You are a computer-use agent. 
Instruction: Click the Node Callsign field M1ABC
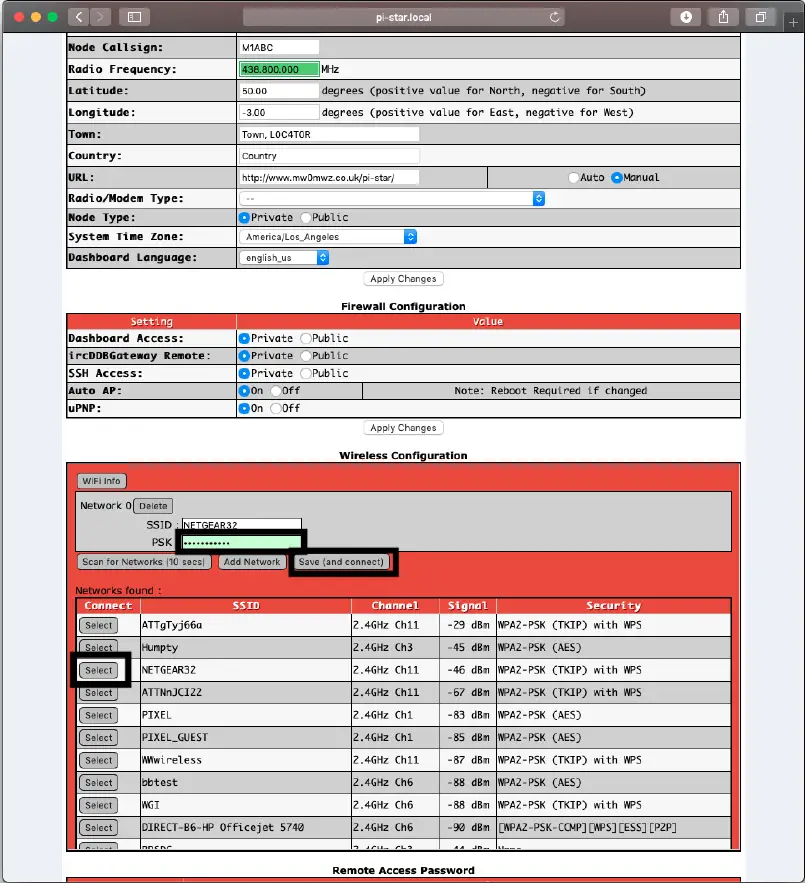tap(279, 47)
